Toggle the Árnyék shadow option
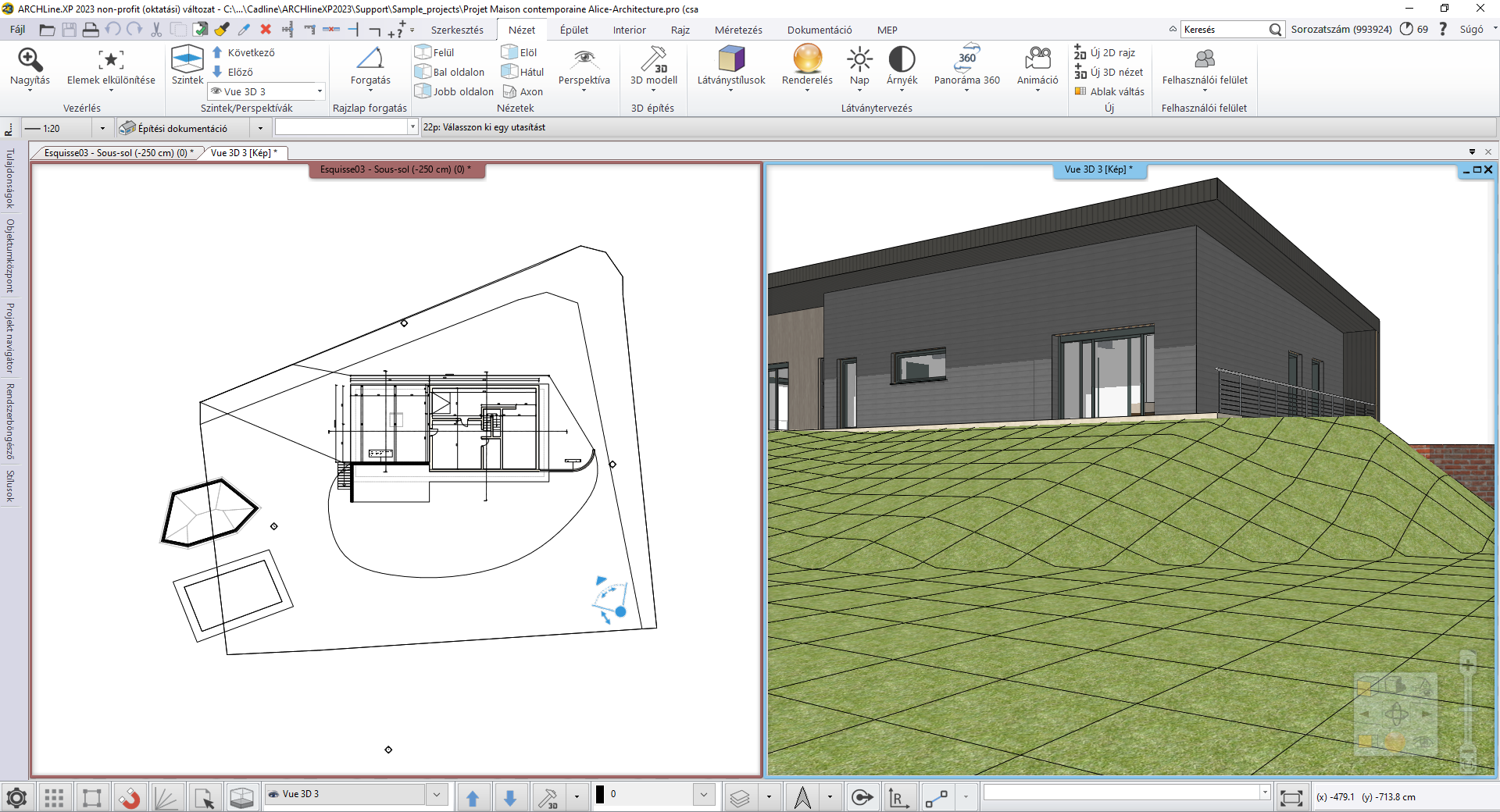This screenshot has width=1500, height=812. 902,60
